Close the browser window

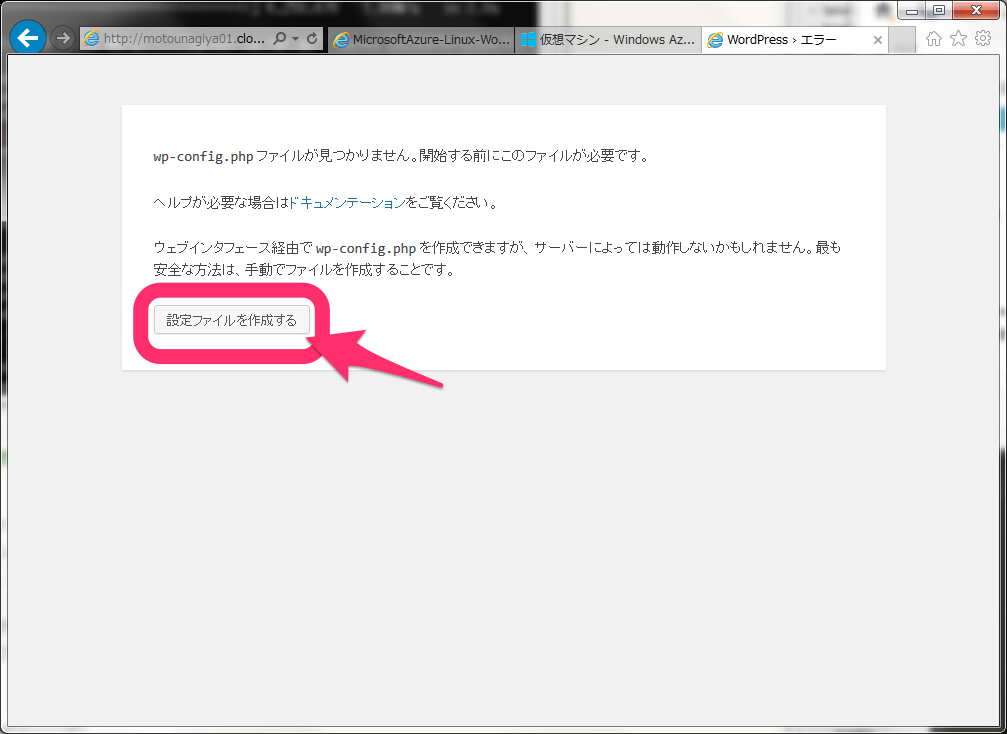[x=977, y=10]
